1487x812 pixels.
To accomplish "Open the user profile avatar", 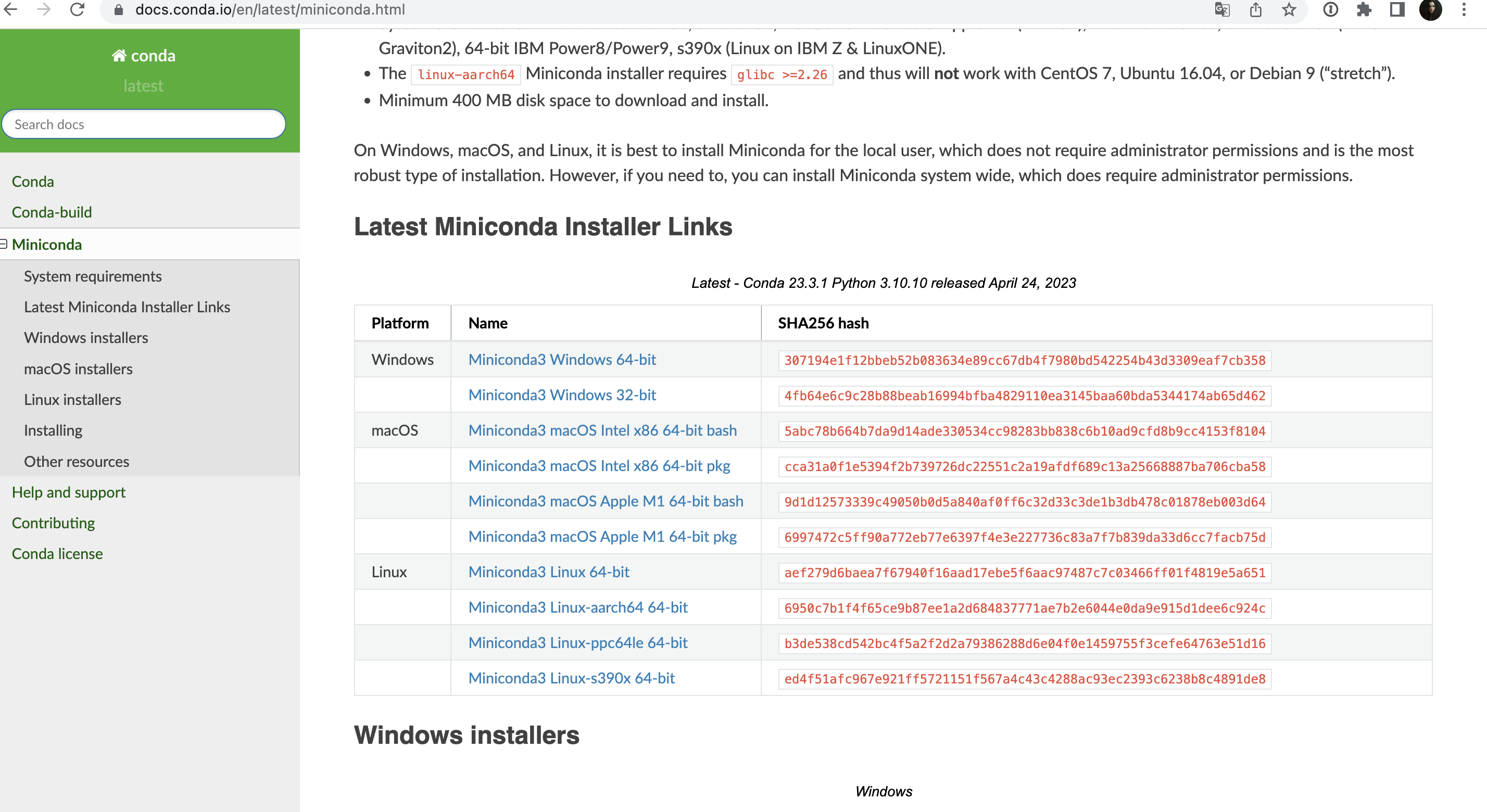I will point(1430,9).
